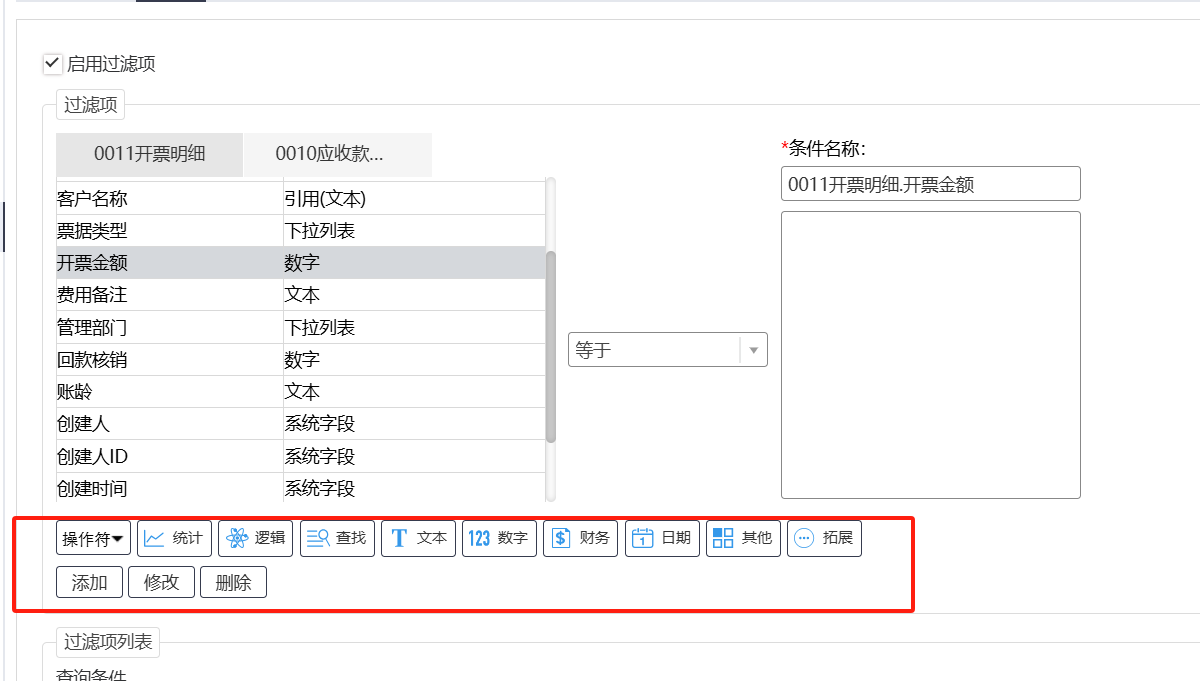The width and height of the screenshot is (1200, 681).
Task: Select the 创建人ID field row
Action: coord(300,456)
